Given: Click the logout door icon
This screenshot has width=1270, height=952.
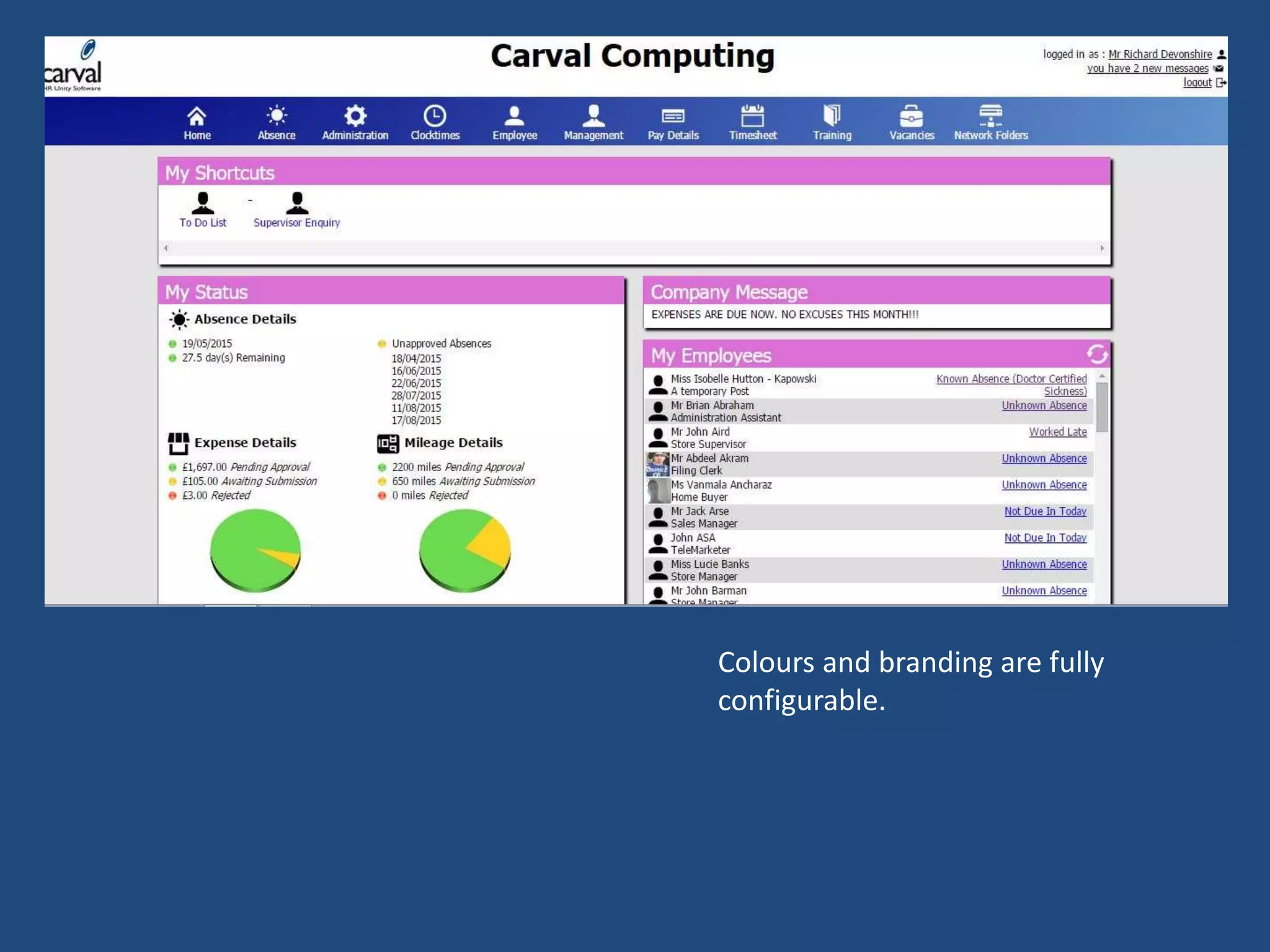Looking at the screenshot, I should pyautogui.click(x=1221, y=83).
